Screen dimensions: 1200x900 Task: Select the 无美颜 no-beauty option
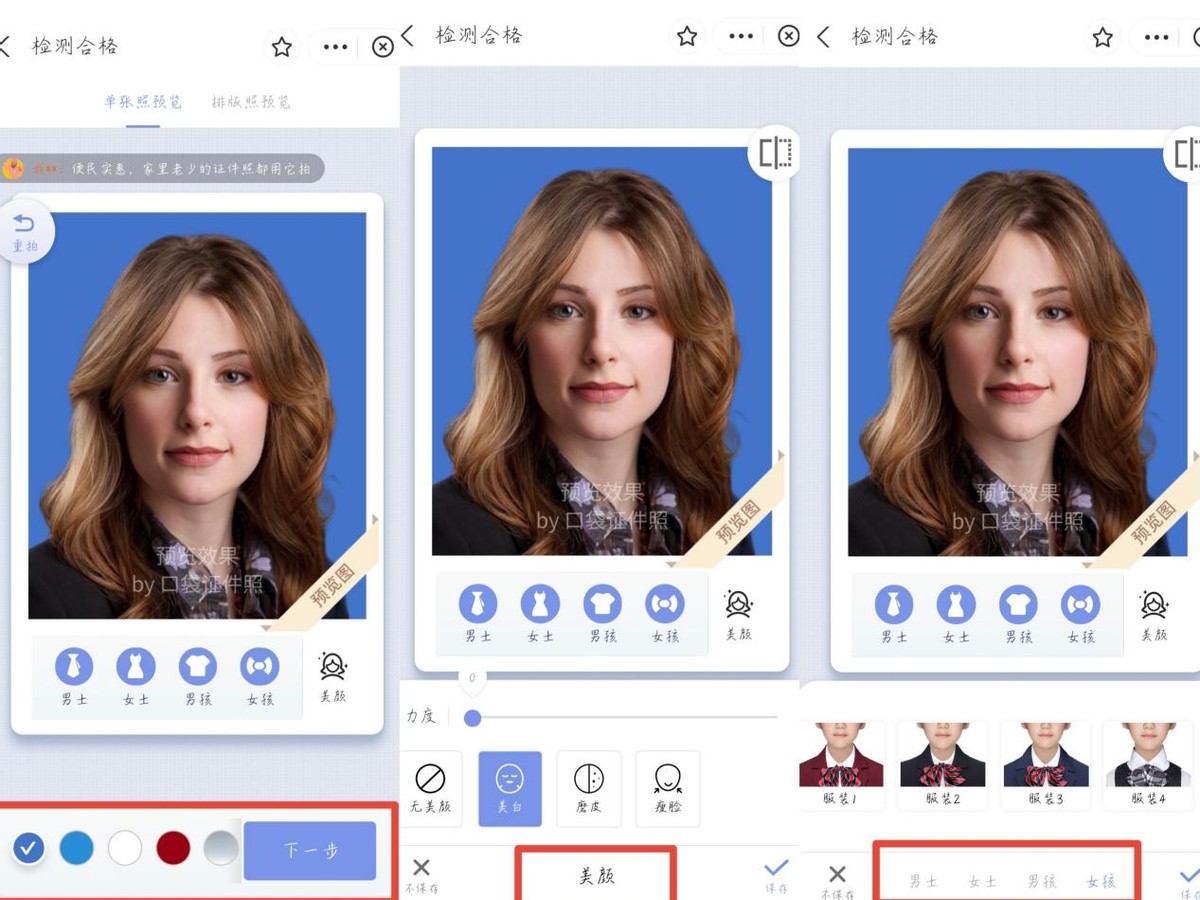click(432, 788)
